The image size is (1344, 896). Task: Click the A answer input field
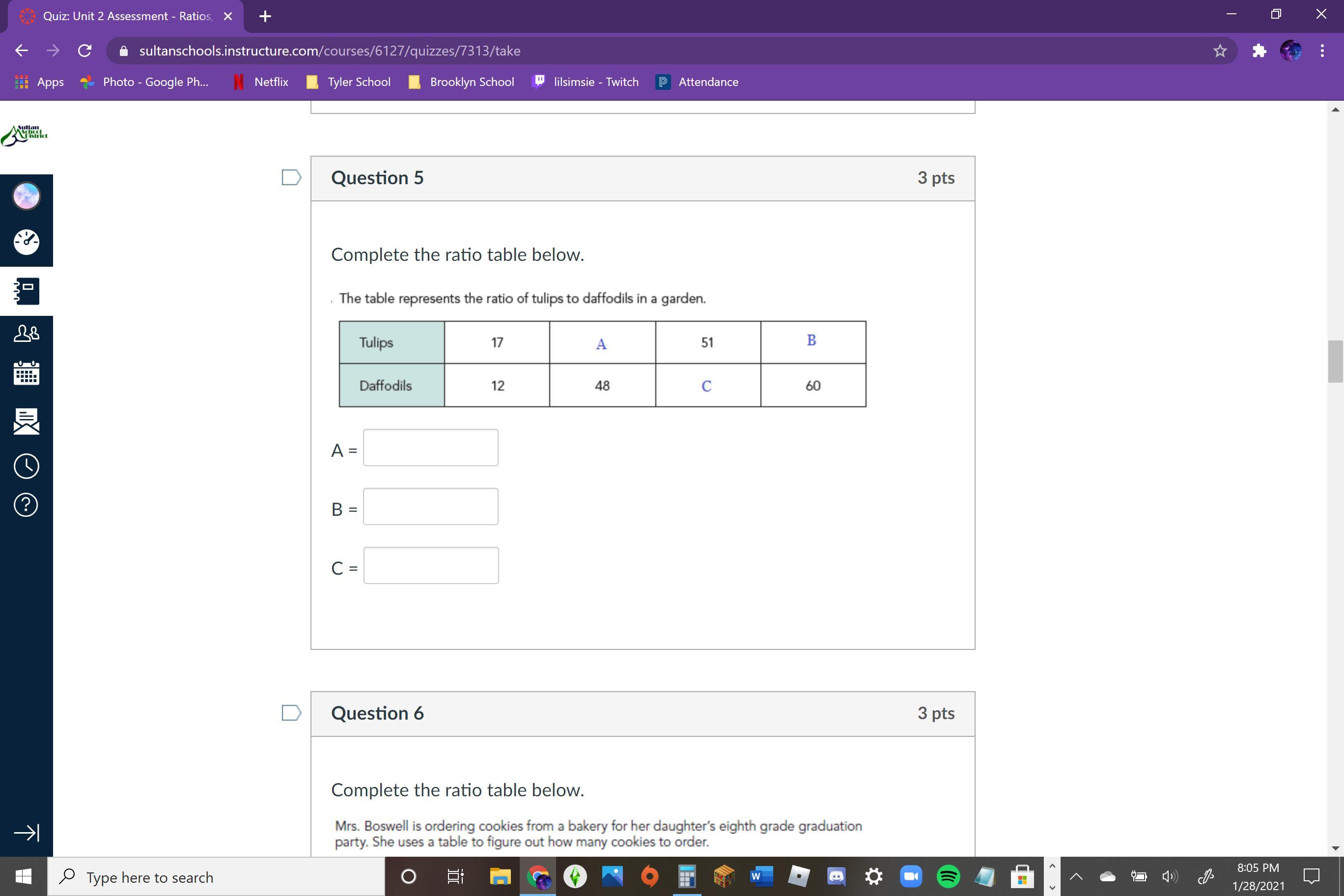click(430, 448)
